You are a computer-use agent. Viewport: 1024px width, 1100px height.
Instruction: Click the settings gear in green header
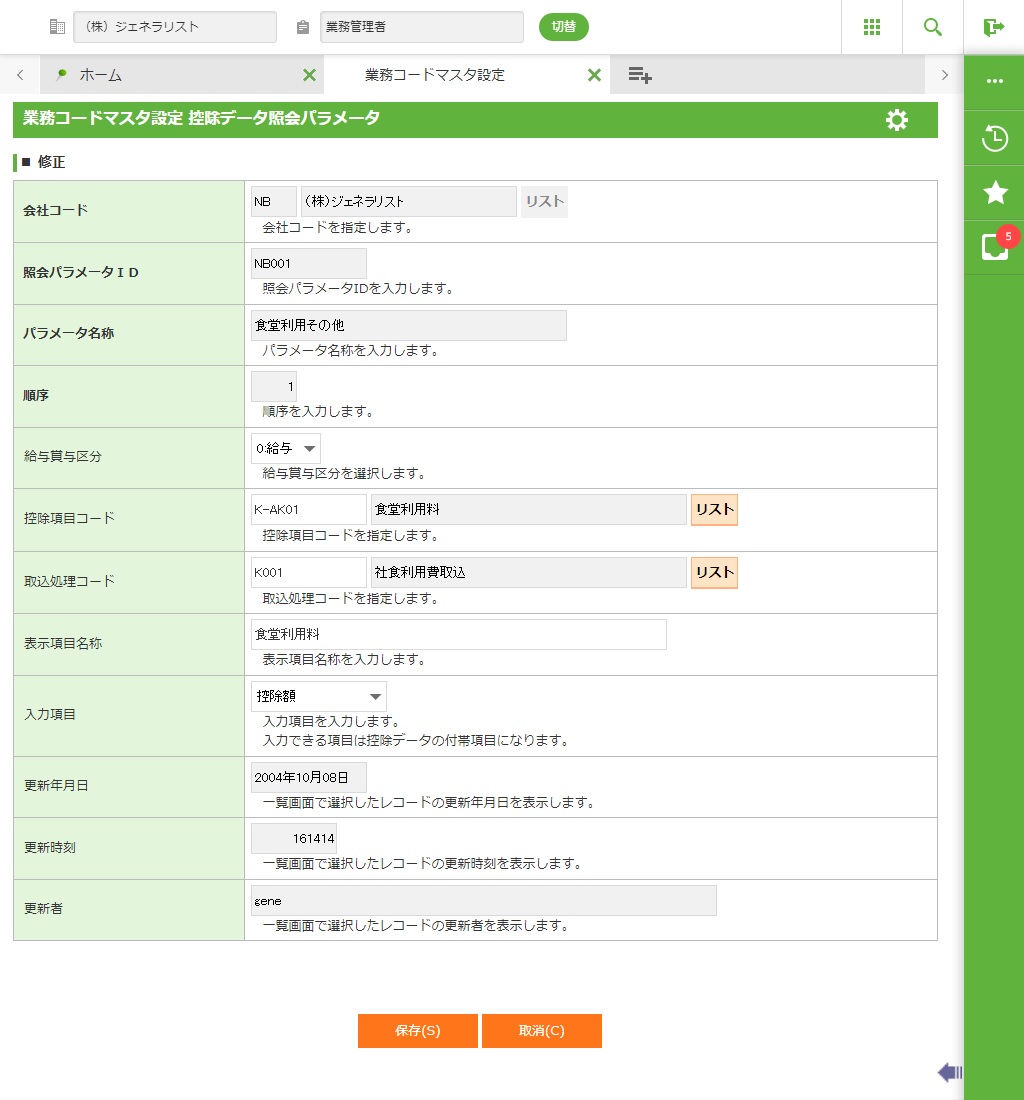point(896,120)
